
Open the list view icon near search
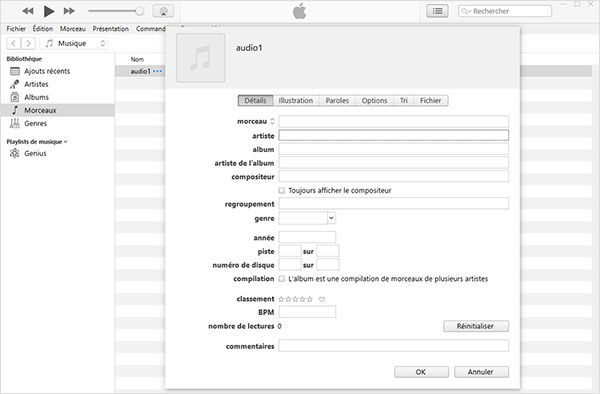tap(437, 11)
